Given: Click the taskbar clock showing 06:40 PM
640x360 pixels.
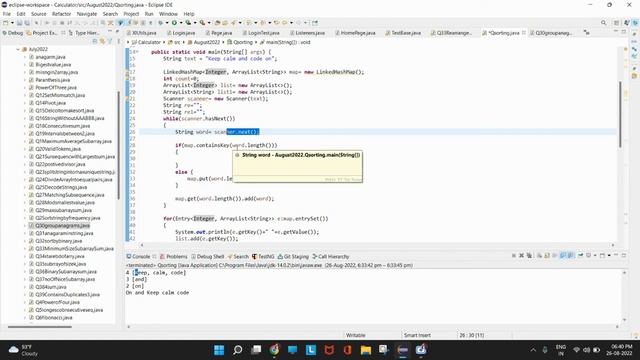Looking at the screenshot, I should [619, 350].
